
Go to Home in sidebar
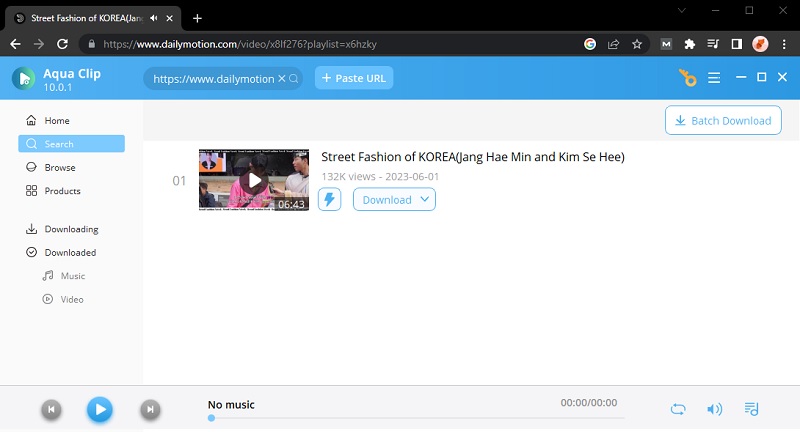pyautogui.click(x=57, y=120)
